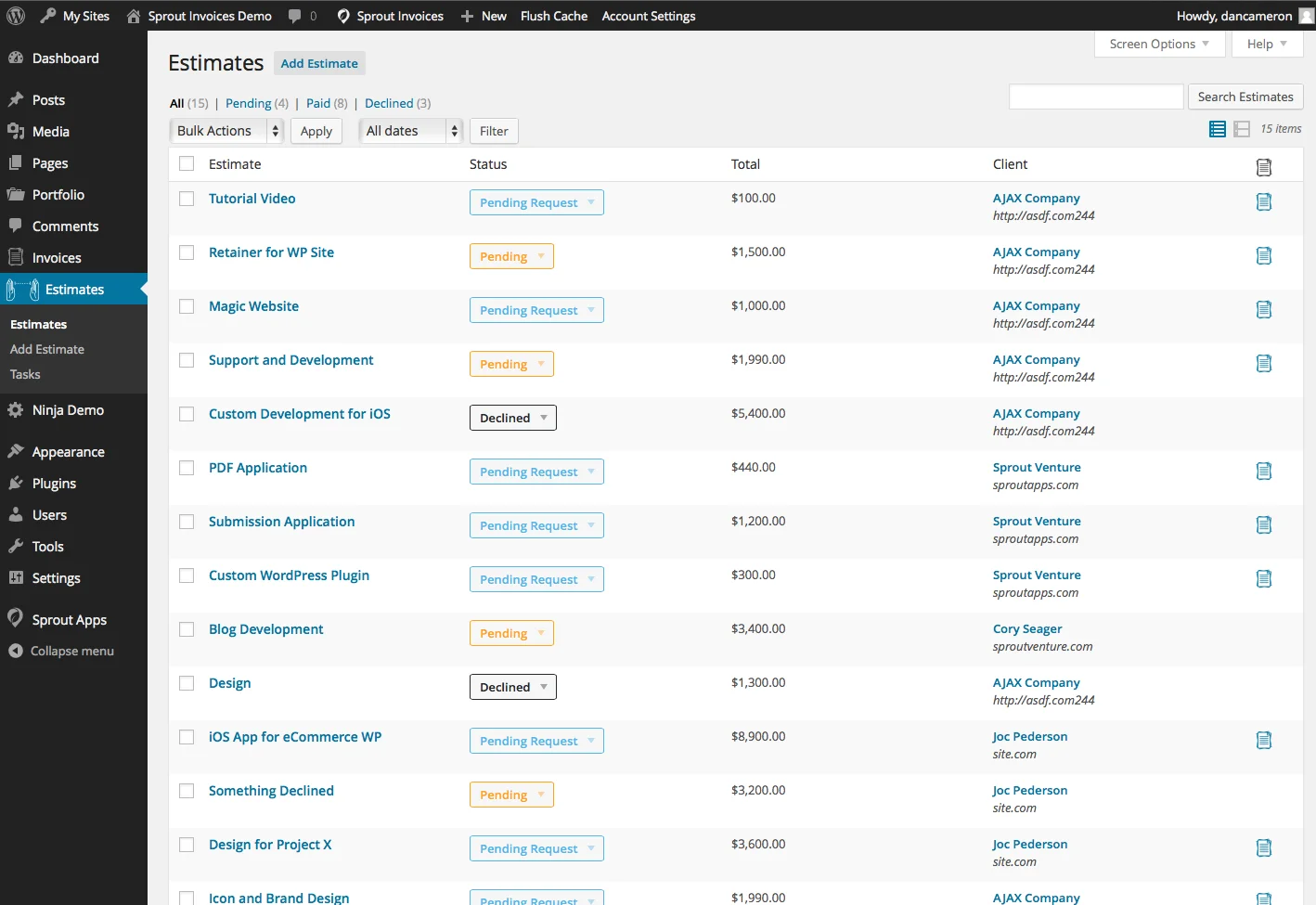Open the comments bubble in the top bar
Screen dimensions: 1316x905
click(x=295, y=15)
